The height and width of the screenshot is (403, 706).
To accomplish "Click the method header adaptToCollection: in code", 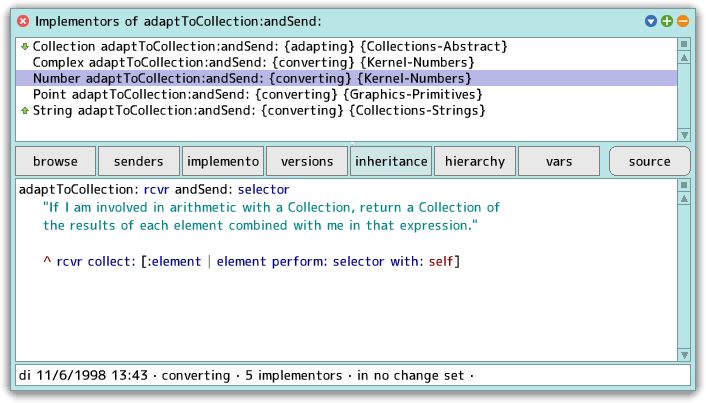I will click(x=79, y=190).
